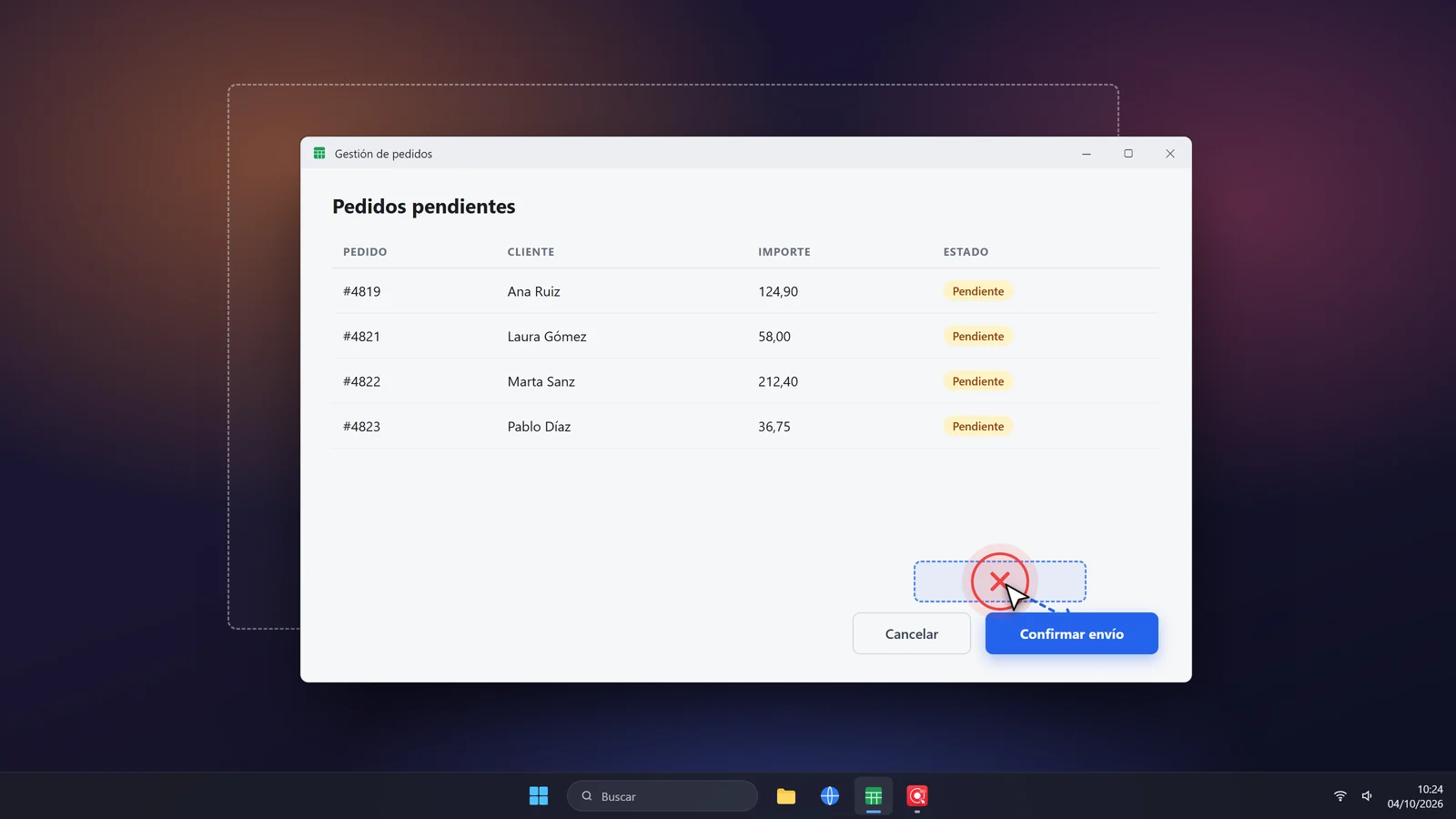Click Pendiente badge for Marta Sanz
Screen dimensions: 1456x819
coord(978,381)
